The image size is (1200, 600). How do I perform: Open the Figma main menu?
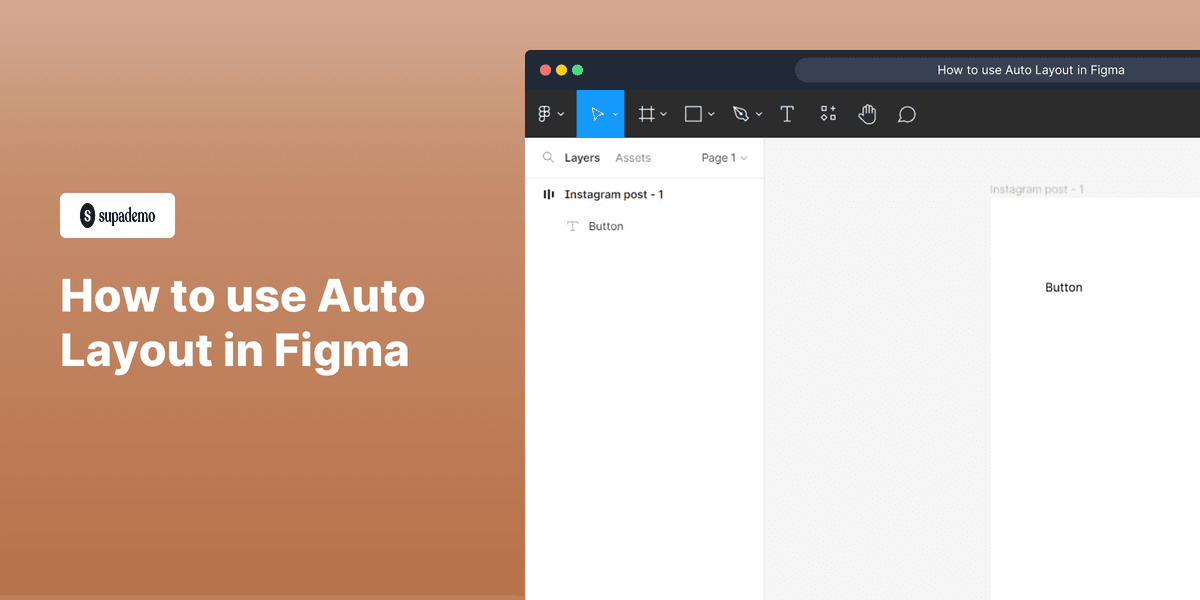(x=545, y=113)
